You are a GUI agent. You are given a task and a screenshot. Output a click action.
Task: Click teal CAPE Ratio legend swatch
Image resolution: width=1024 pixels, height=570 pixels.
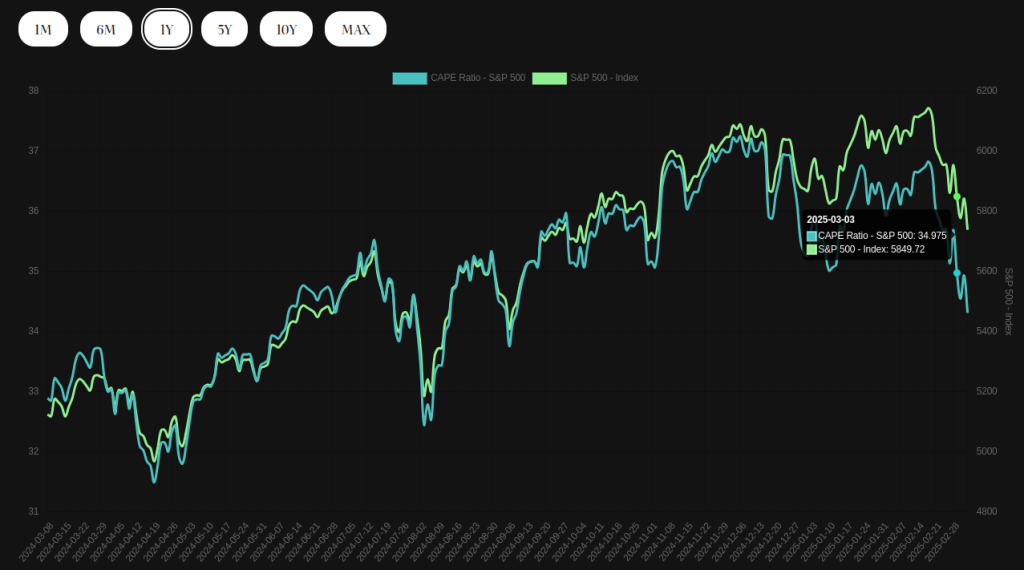[410, 78]
